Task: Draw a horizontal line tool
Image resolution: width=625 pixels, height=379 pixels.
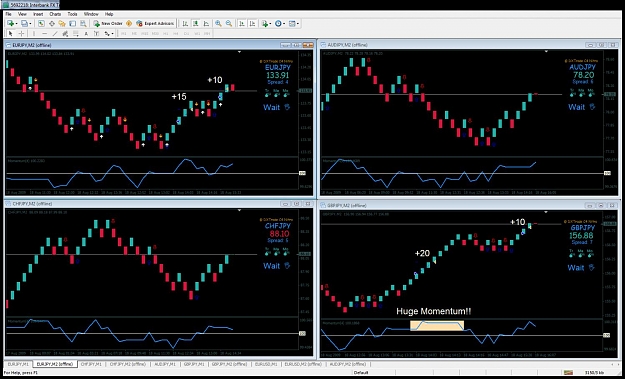Action: click(x=44, y=33)
